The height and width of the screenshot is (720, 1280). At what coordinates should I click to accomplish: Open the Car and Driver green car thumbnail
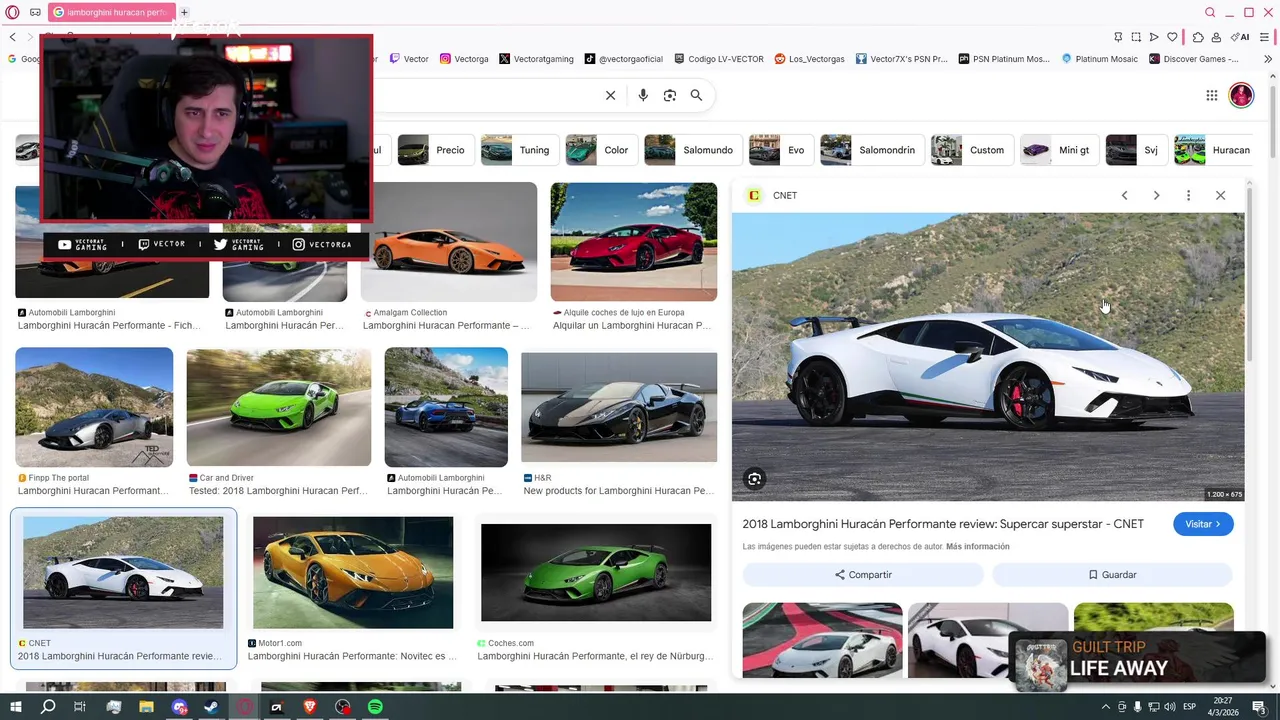click(279, 406)
